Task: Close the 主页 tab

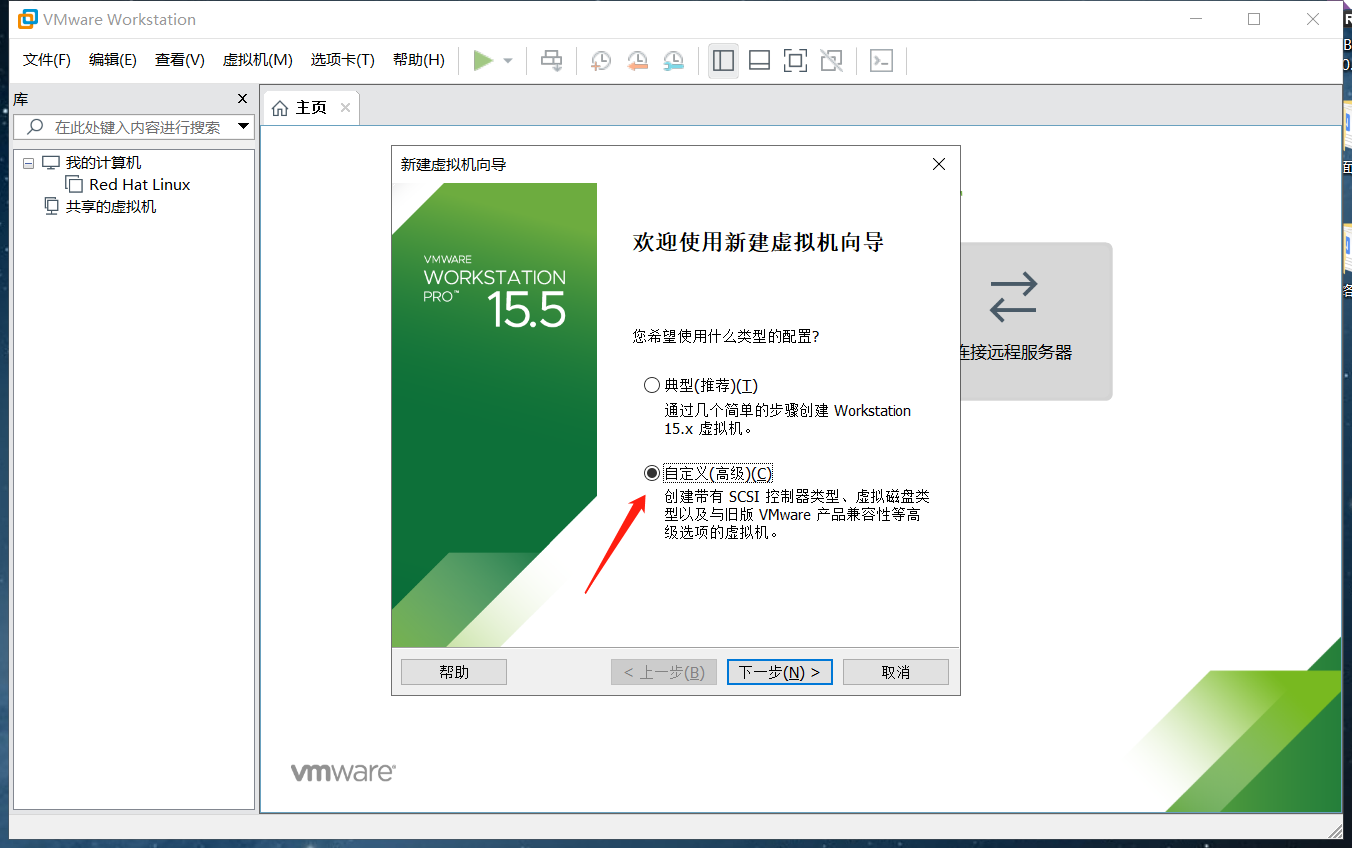Action: pyautogui.click(x=345, y=107)
